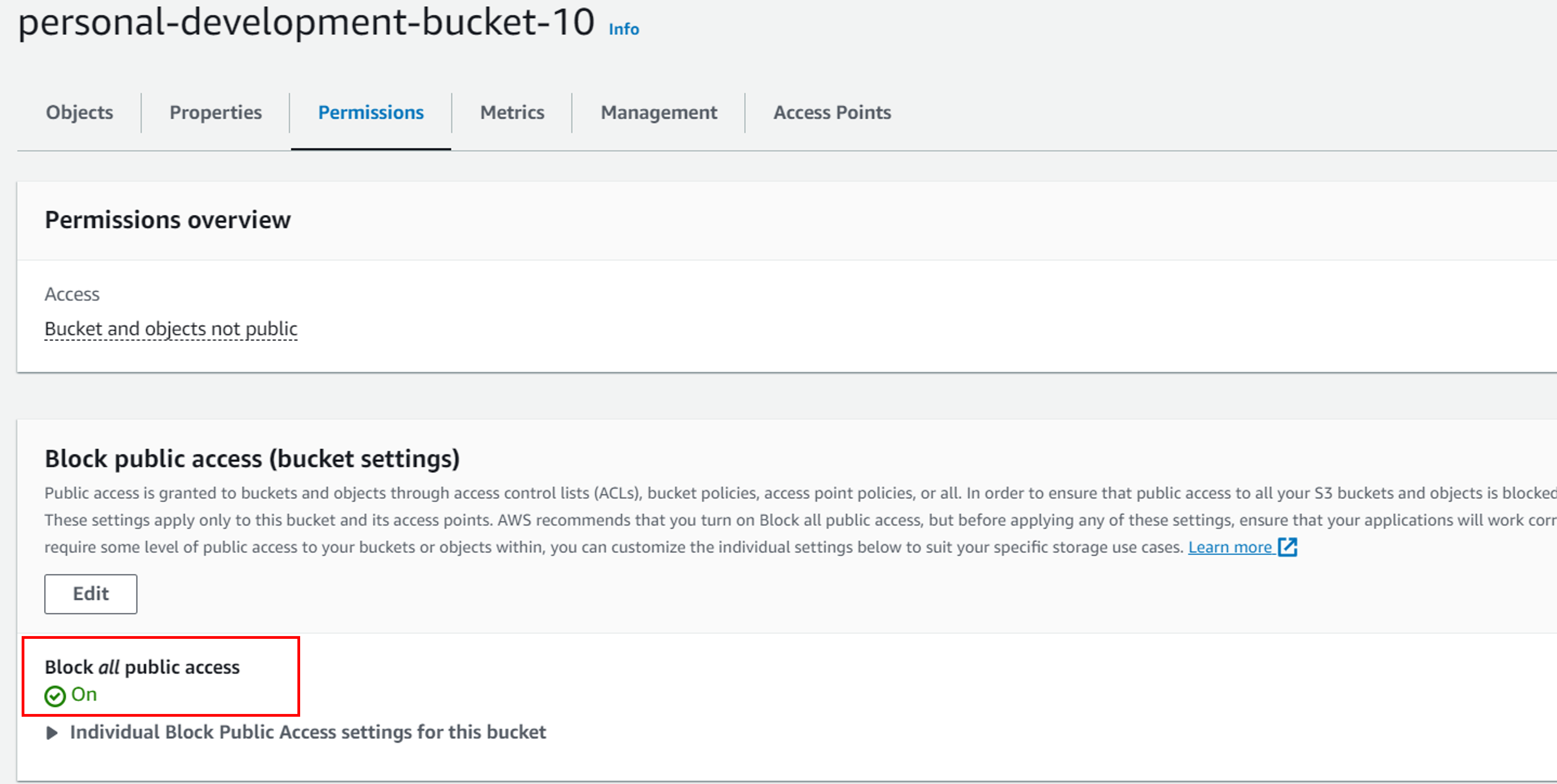Open the Management tab
1557x784 pixels.
659,113
